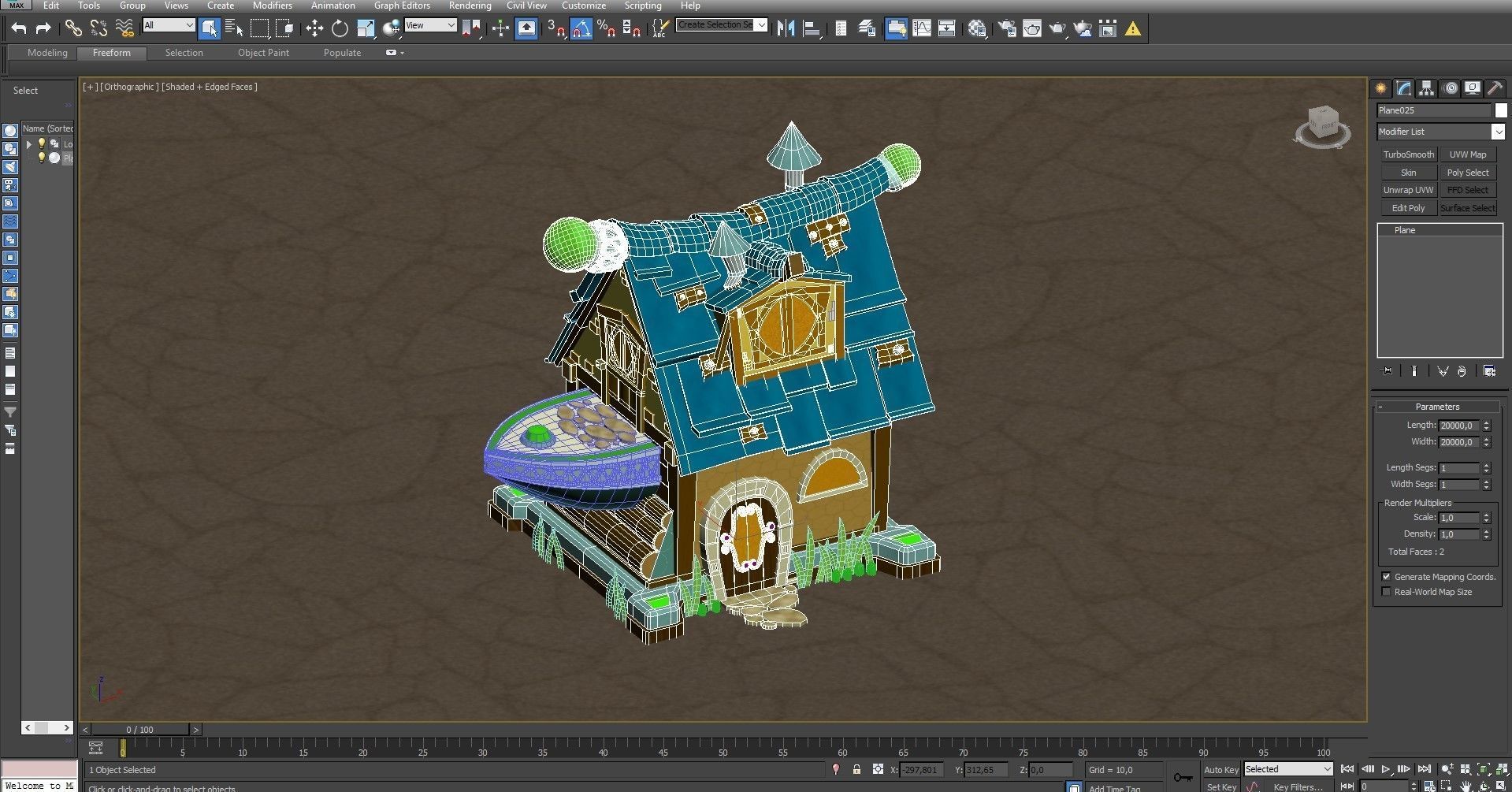This screenshot has width=1512, height=792.
Task: Apply the TurboSmooth modifier button
Action: point(1408,154)
